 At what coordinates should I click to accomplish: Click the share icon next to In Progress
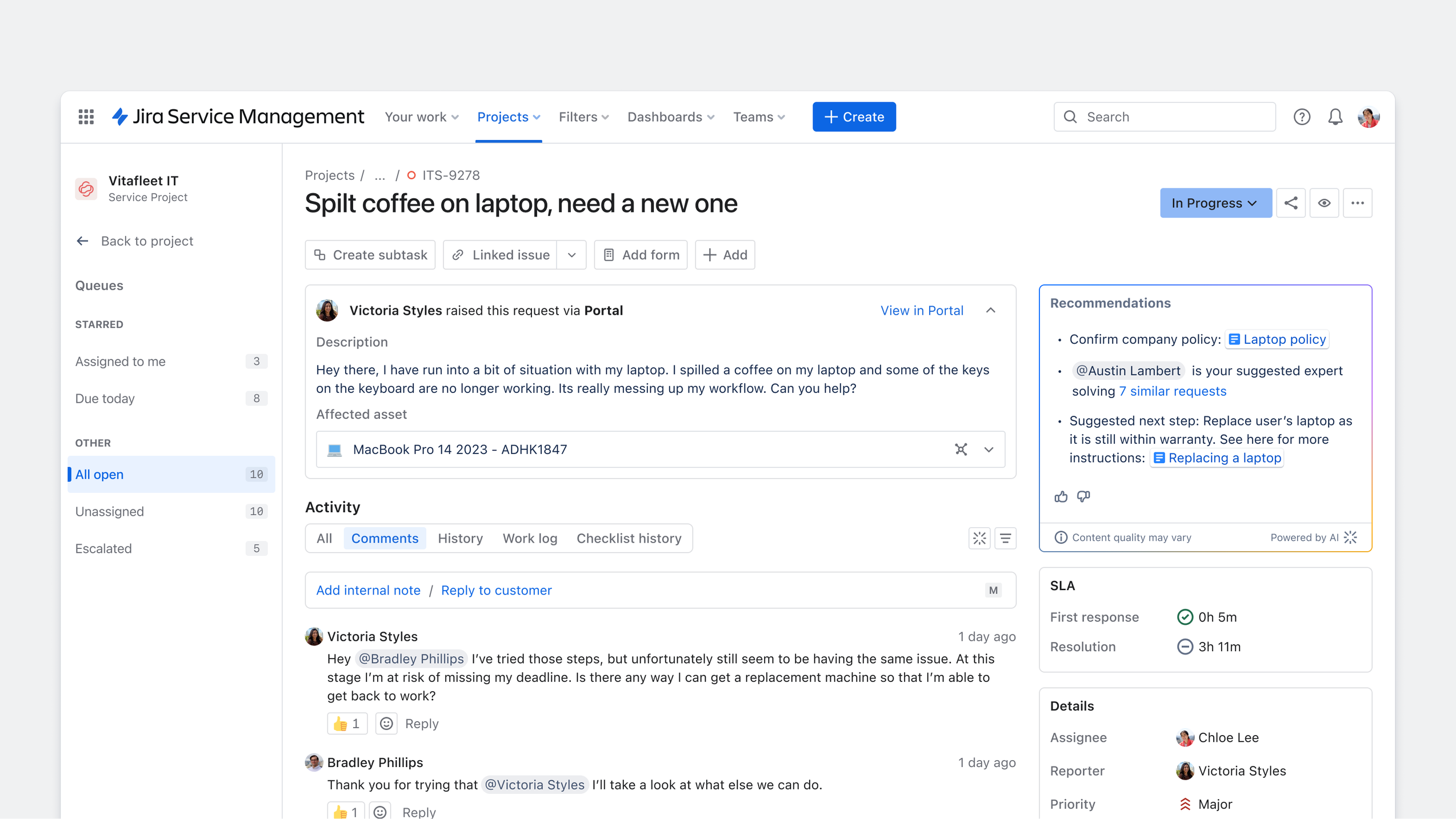tap(1291, 203)
